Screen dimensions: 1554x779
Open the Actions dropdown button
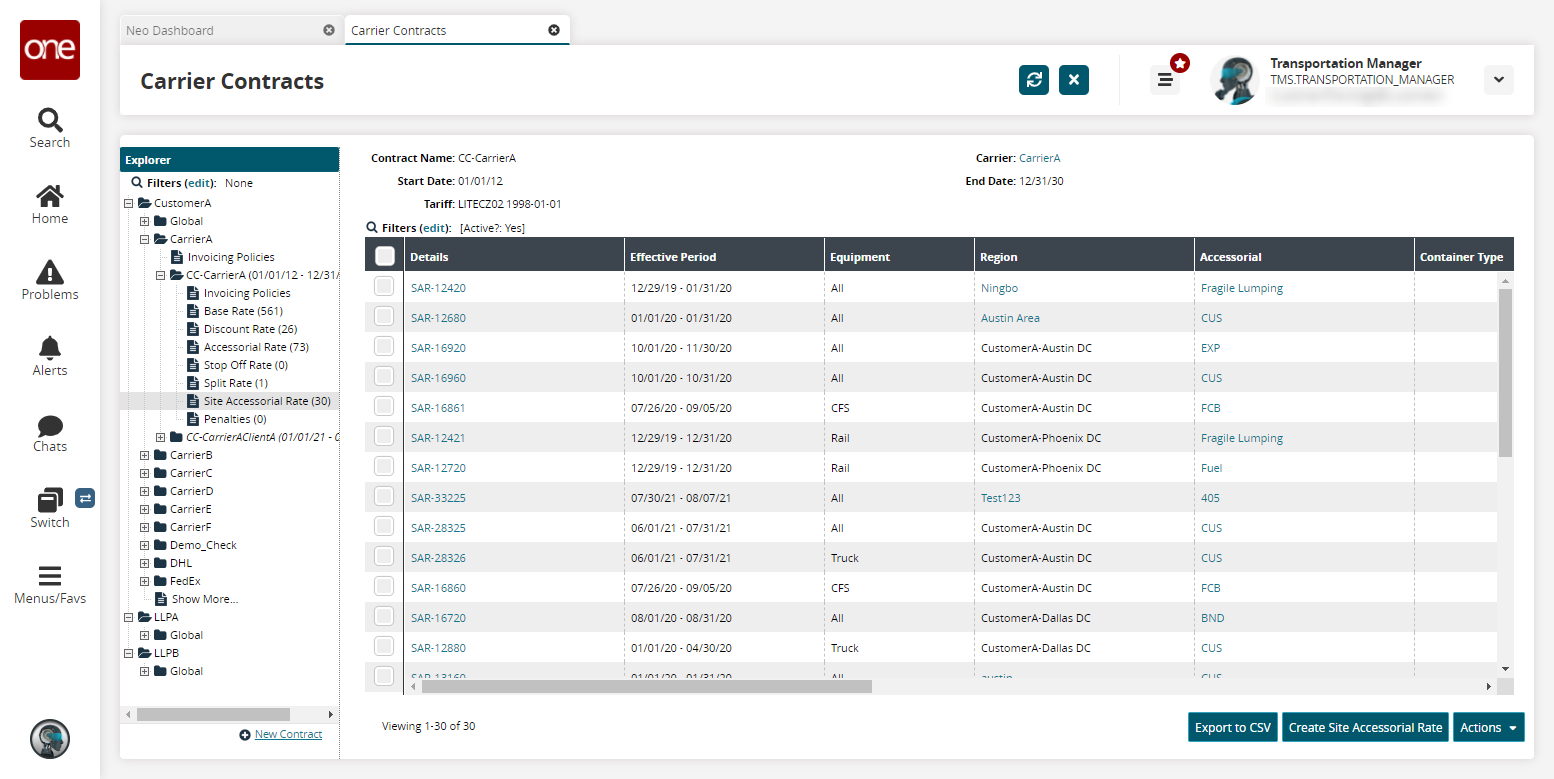point(1488,727)
